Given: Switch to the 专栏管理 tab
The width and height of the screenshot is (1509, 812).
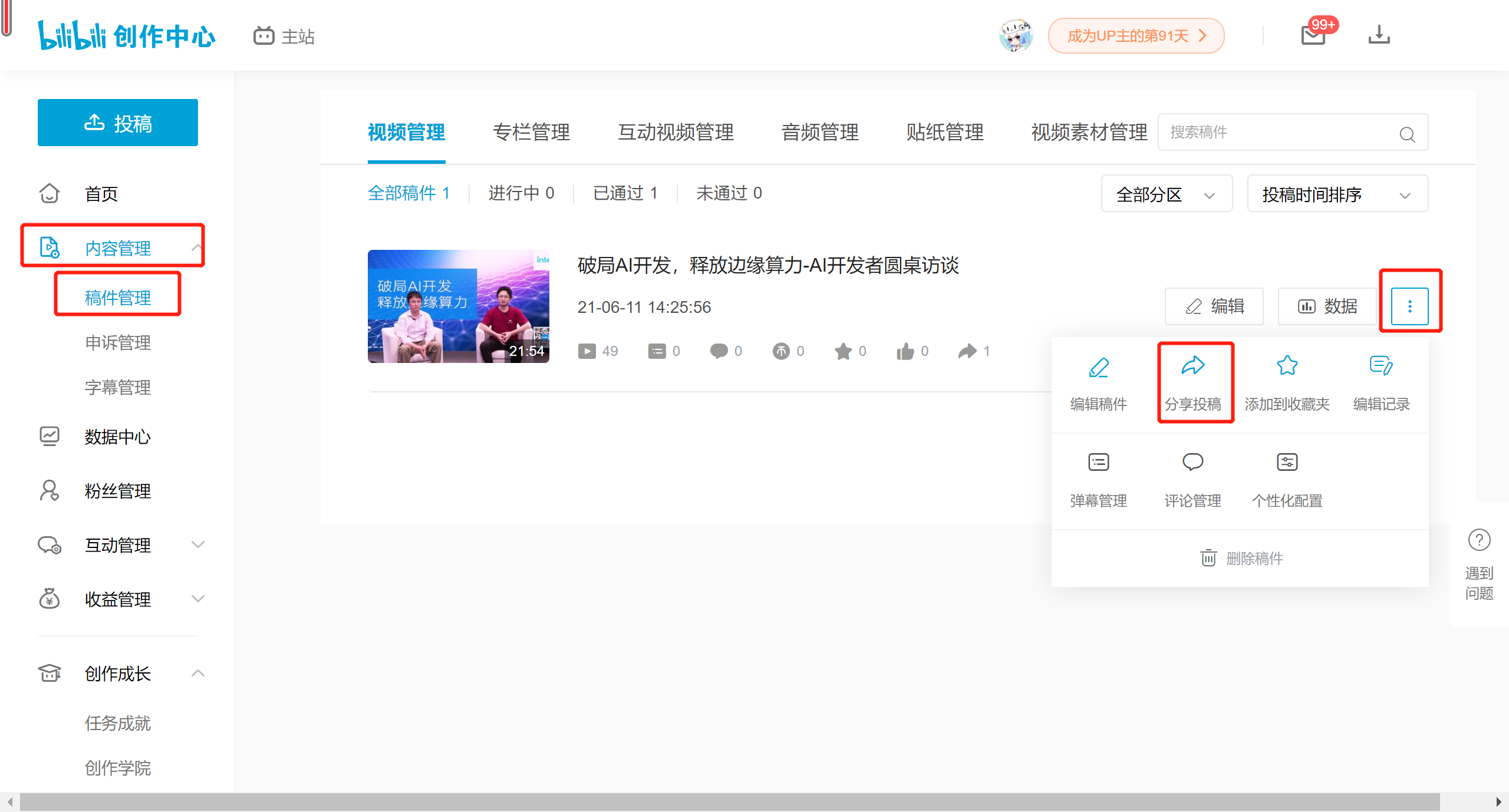Looking at the screenshot, I should coord(531,133).
